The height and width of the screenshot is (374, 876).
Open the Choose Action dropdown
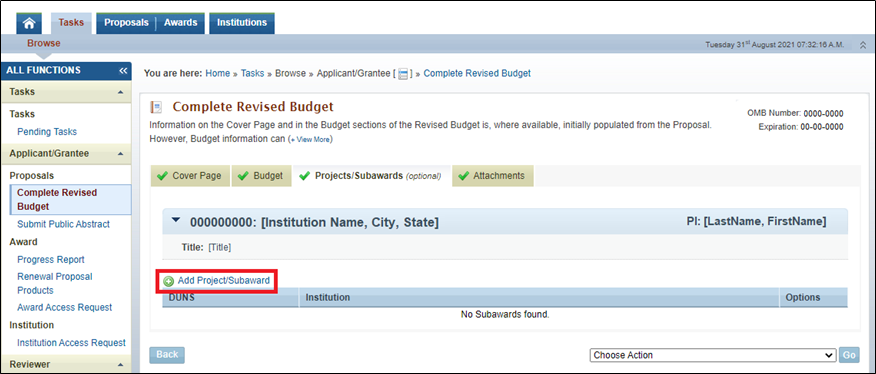coord(712,355)
